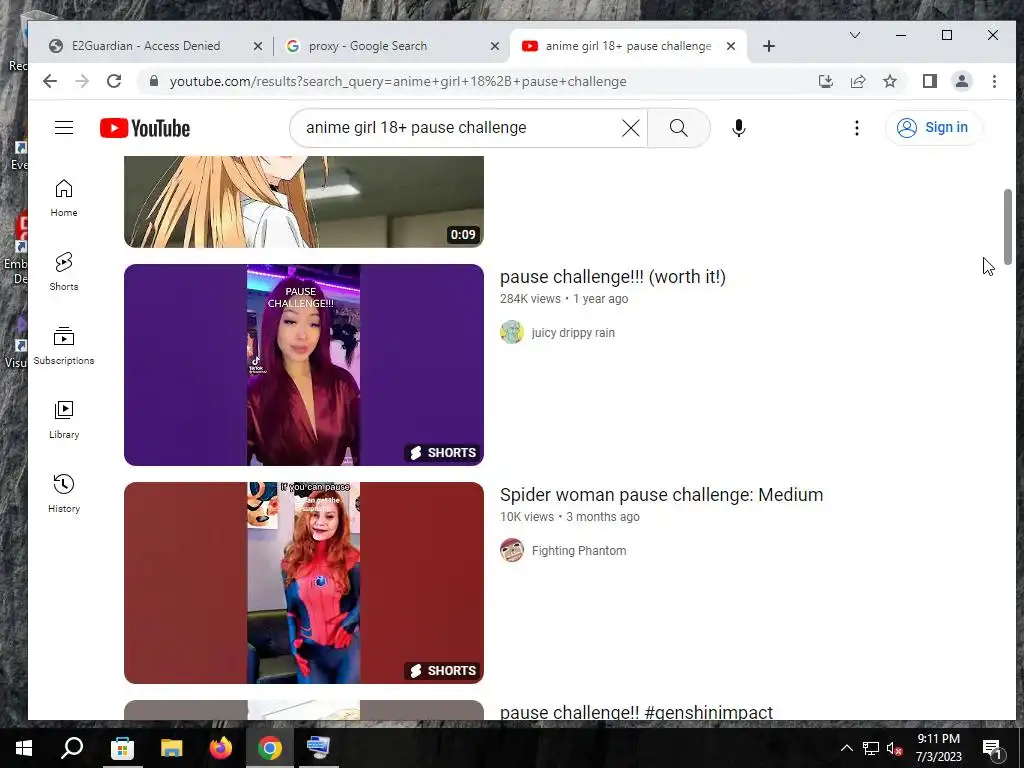Open the Chrome profile avatar icon

961,81
